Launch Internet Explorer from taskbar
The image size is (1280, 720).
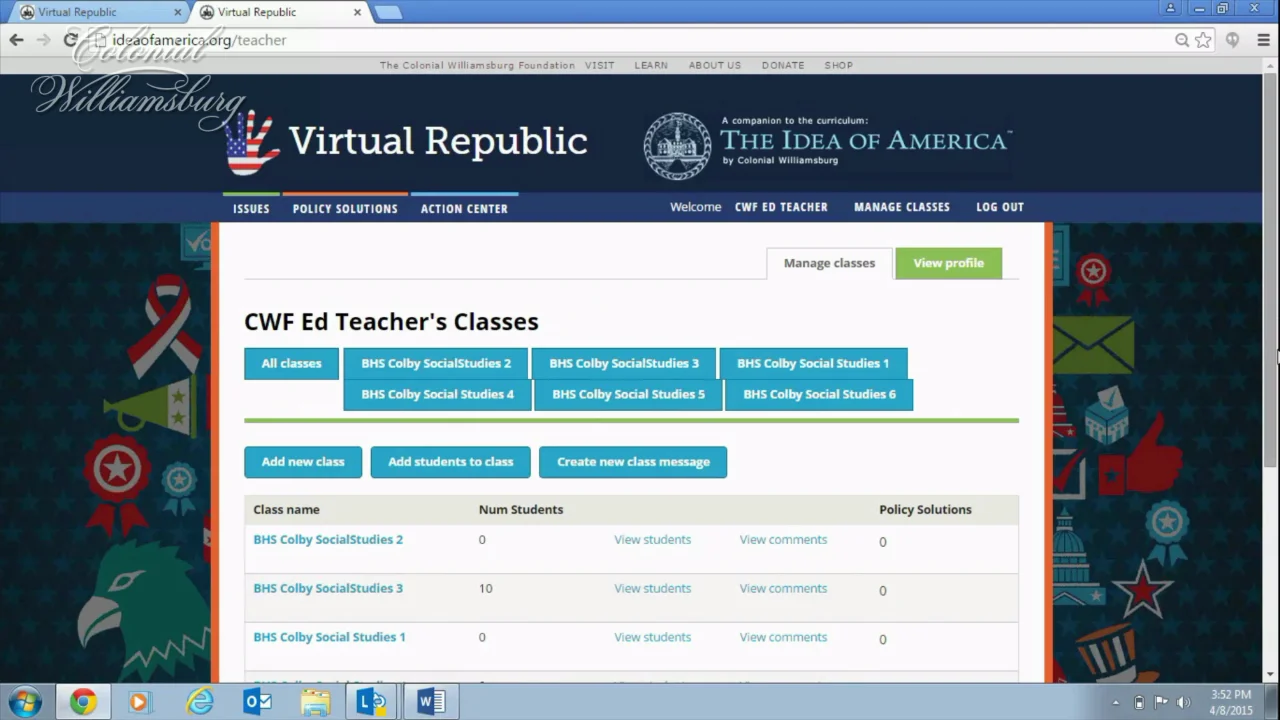point(200,702)
